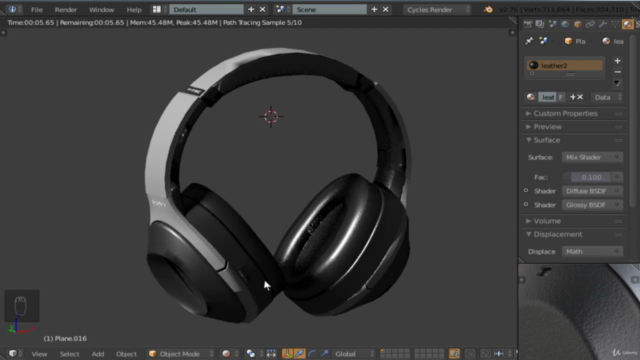
Task: Select the leather2 material slot
Action: tap(565, 65)
